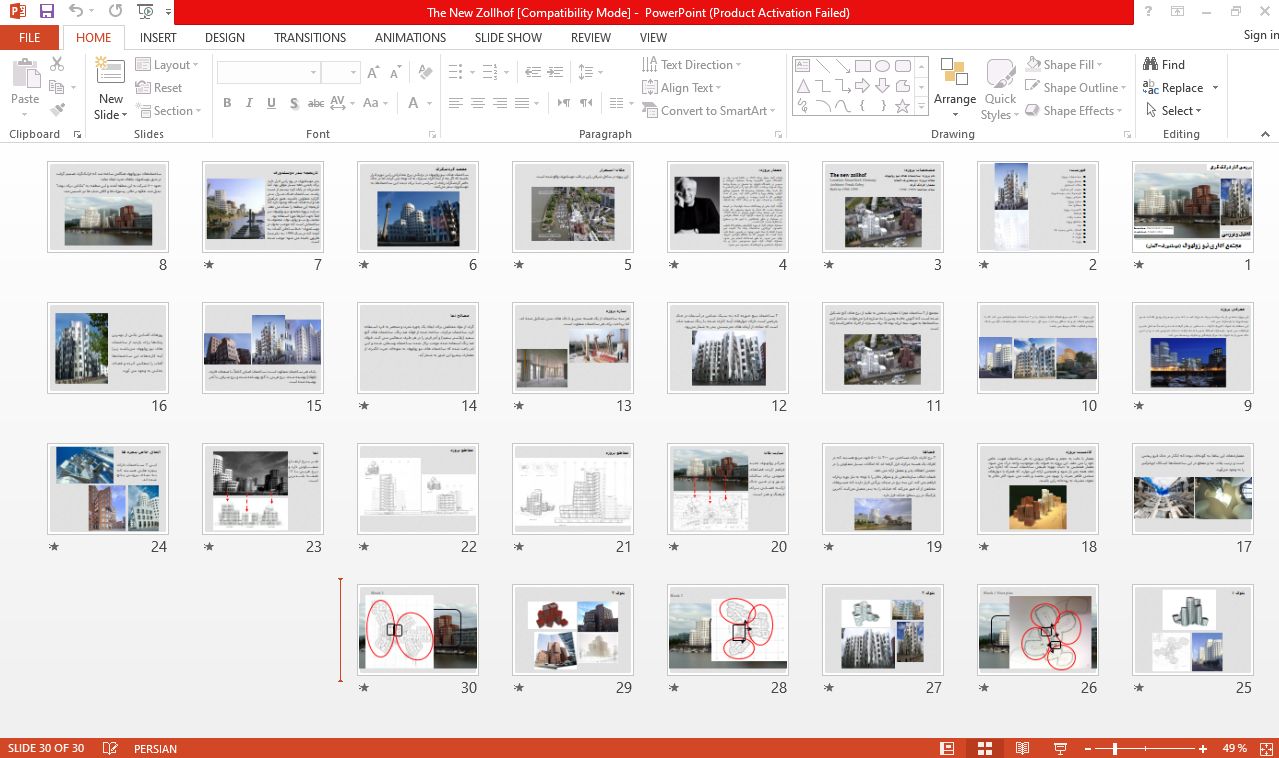Toggle Bold formatting
Viewport: 1279px width, 758px height.
point(227,103)
